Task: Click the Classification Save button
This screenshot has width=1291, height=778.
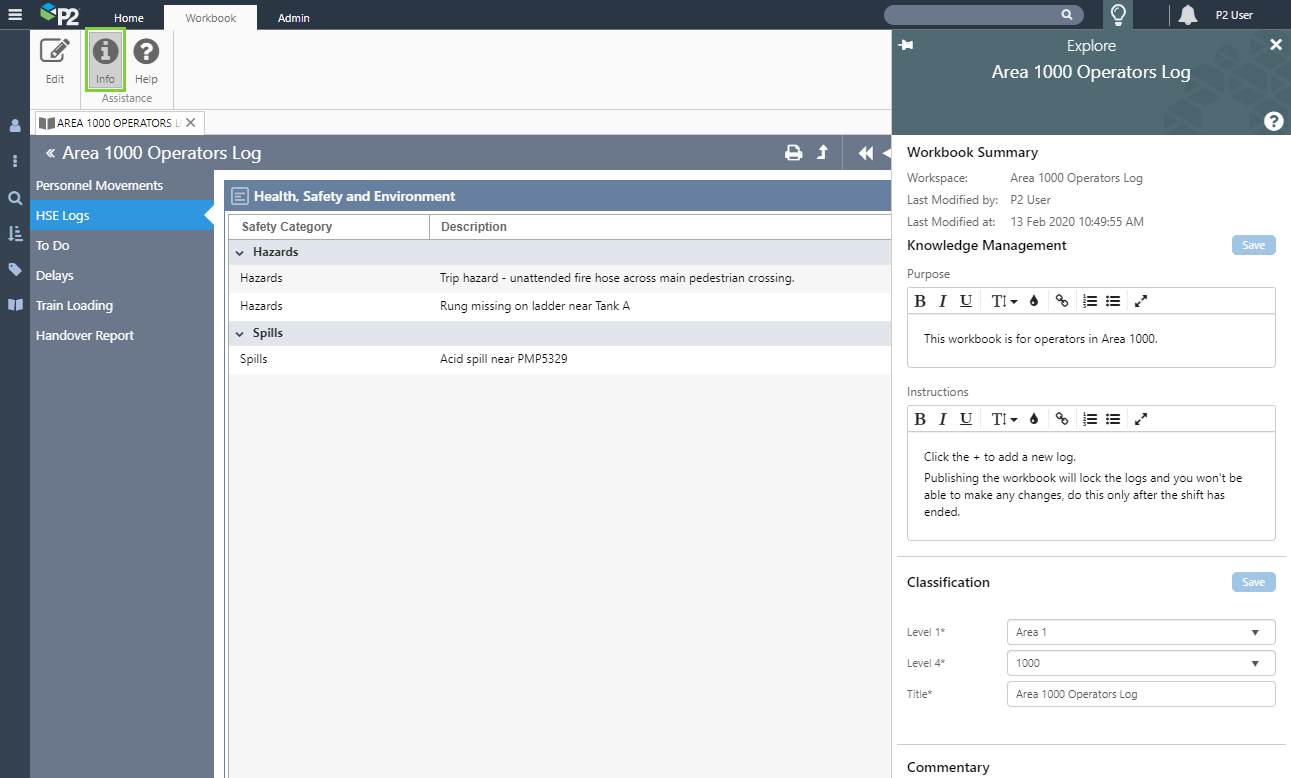Action: point(1253,582)
